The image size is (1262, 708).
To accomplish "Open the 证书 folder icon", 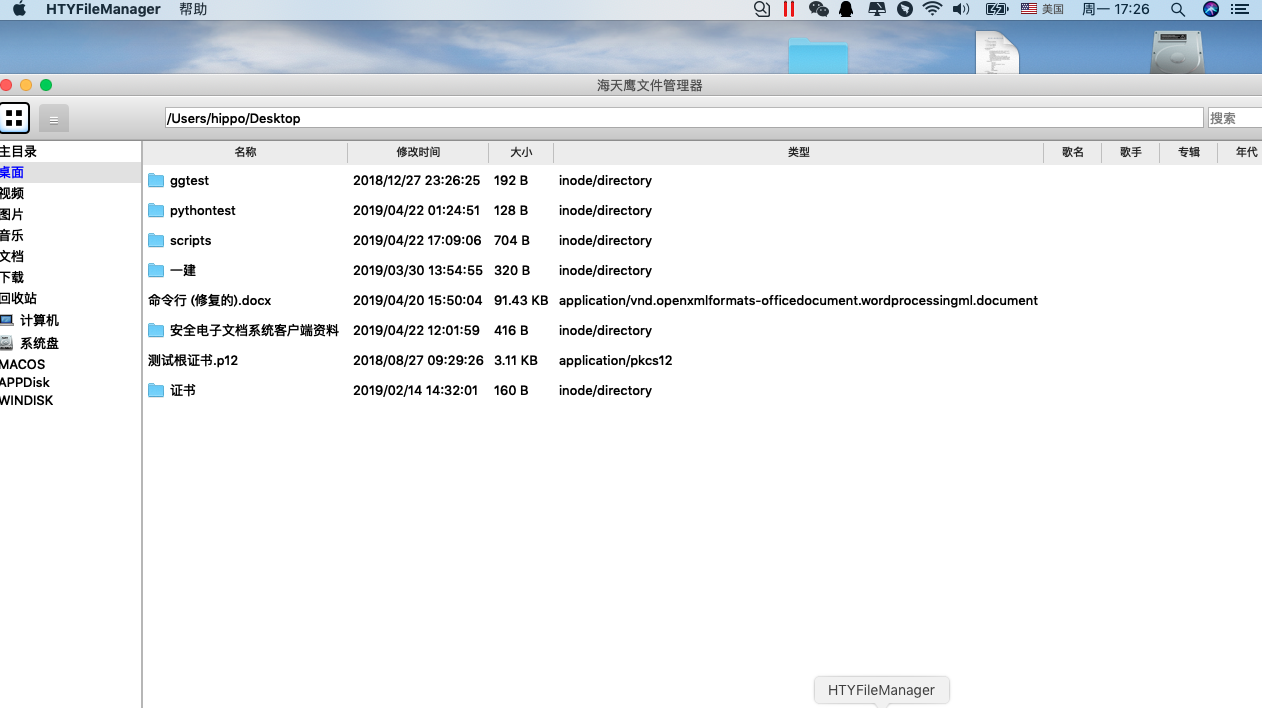I will click(x=157, y=390).
